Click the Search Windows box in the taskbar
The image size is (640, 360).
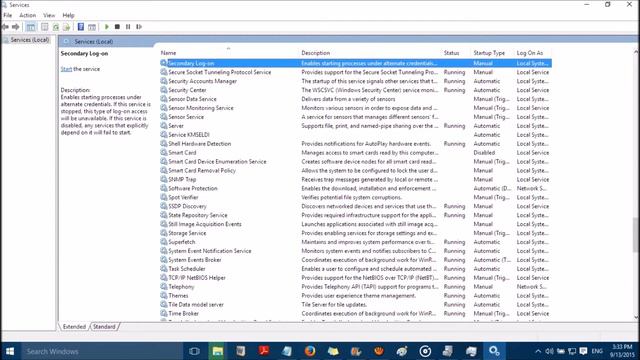coord(102,351)
